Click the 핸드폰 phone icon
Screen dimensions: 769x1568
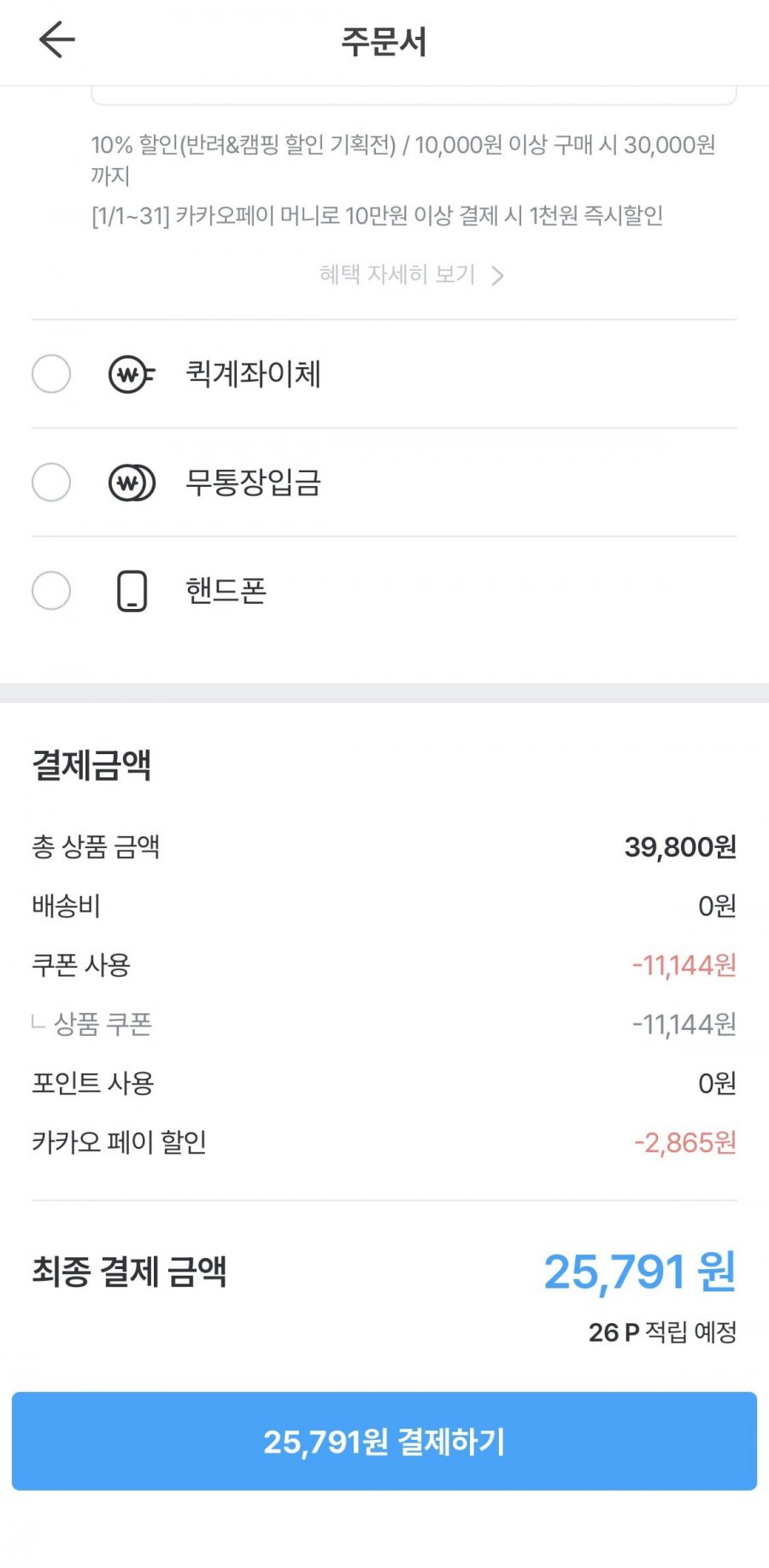coord(132,591)
